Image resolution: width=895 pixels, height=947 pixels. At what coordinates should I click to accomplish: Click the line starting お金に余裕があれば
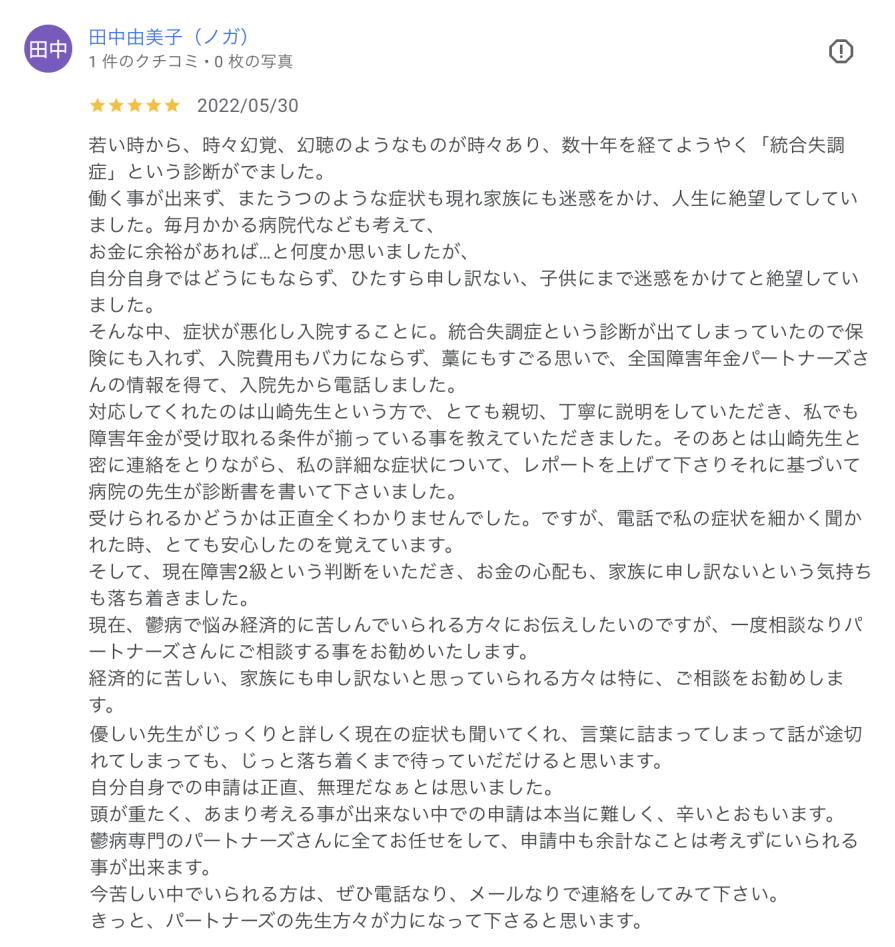coord(278,252)
